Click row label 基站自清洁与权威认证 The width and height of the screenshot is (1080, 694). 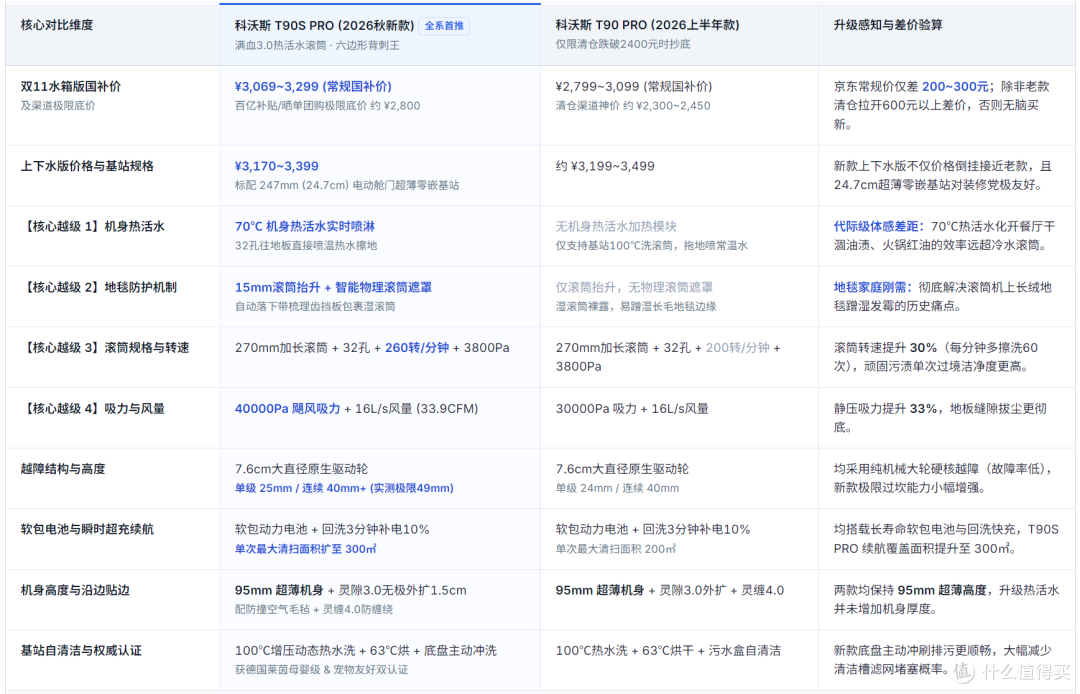[x=81, y=651]
